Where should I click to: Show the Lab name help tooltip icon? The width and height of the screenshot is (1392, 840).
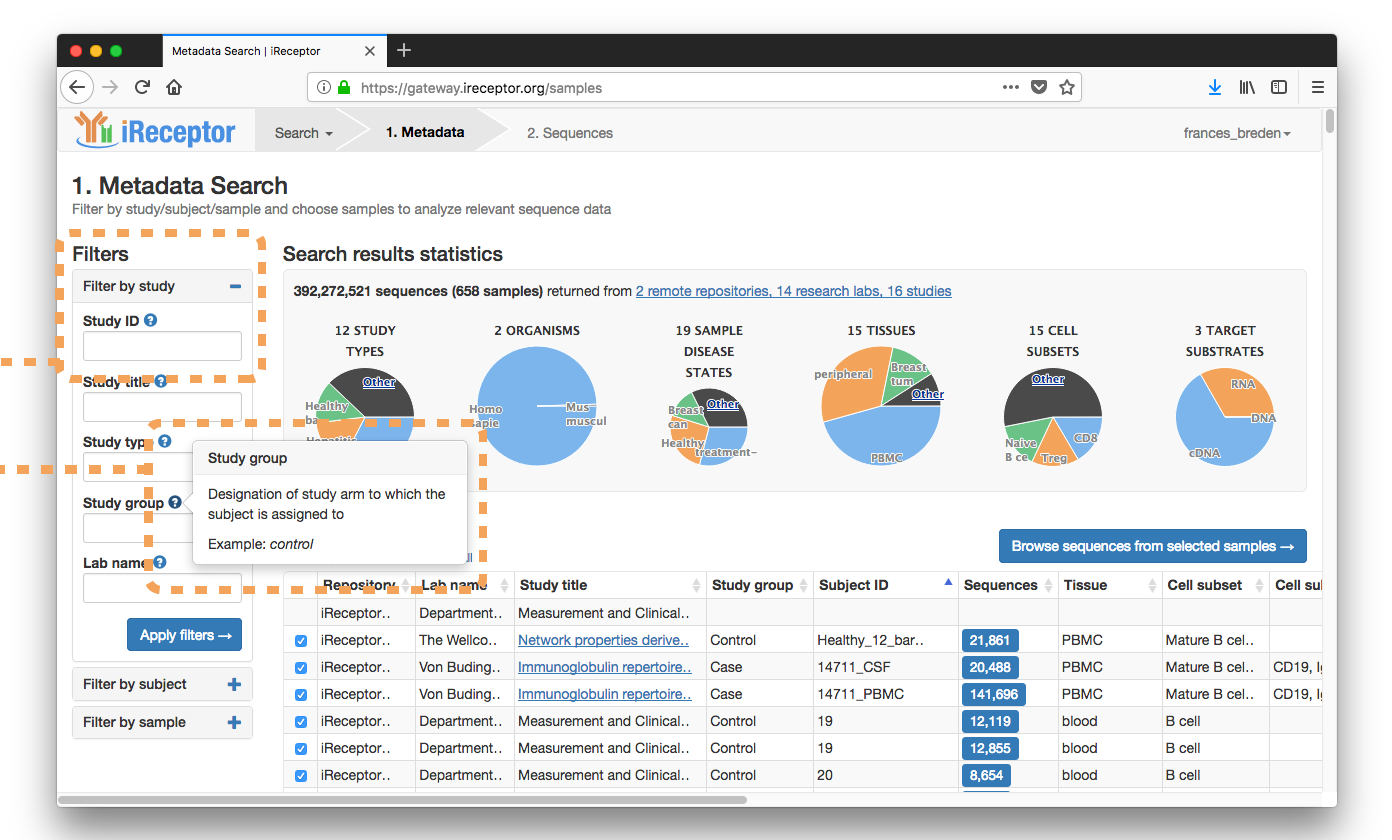(x=160, y=562)
